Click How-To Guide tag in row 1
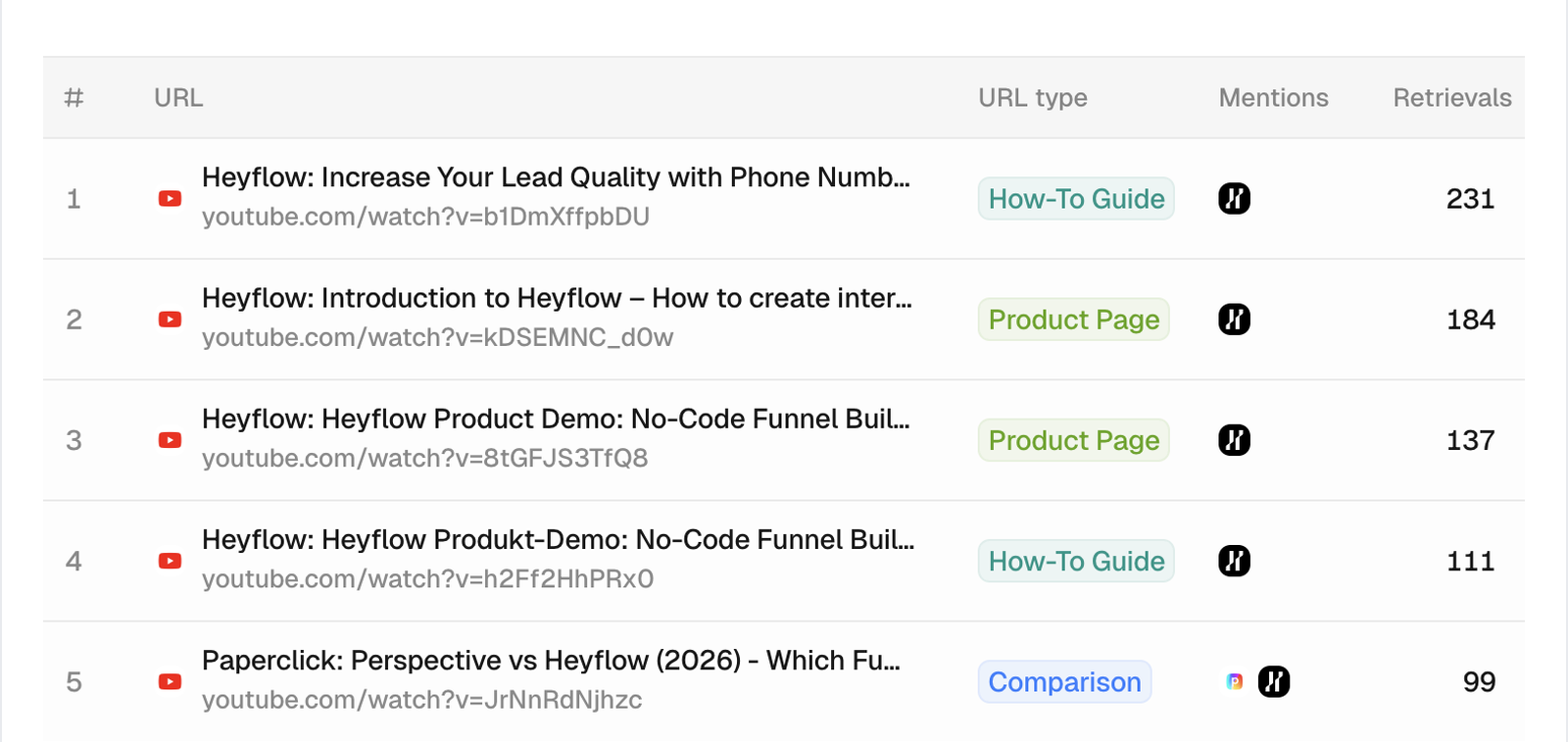The image size is (1568, 742). [1076, 199]
